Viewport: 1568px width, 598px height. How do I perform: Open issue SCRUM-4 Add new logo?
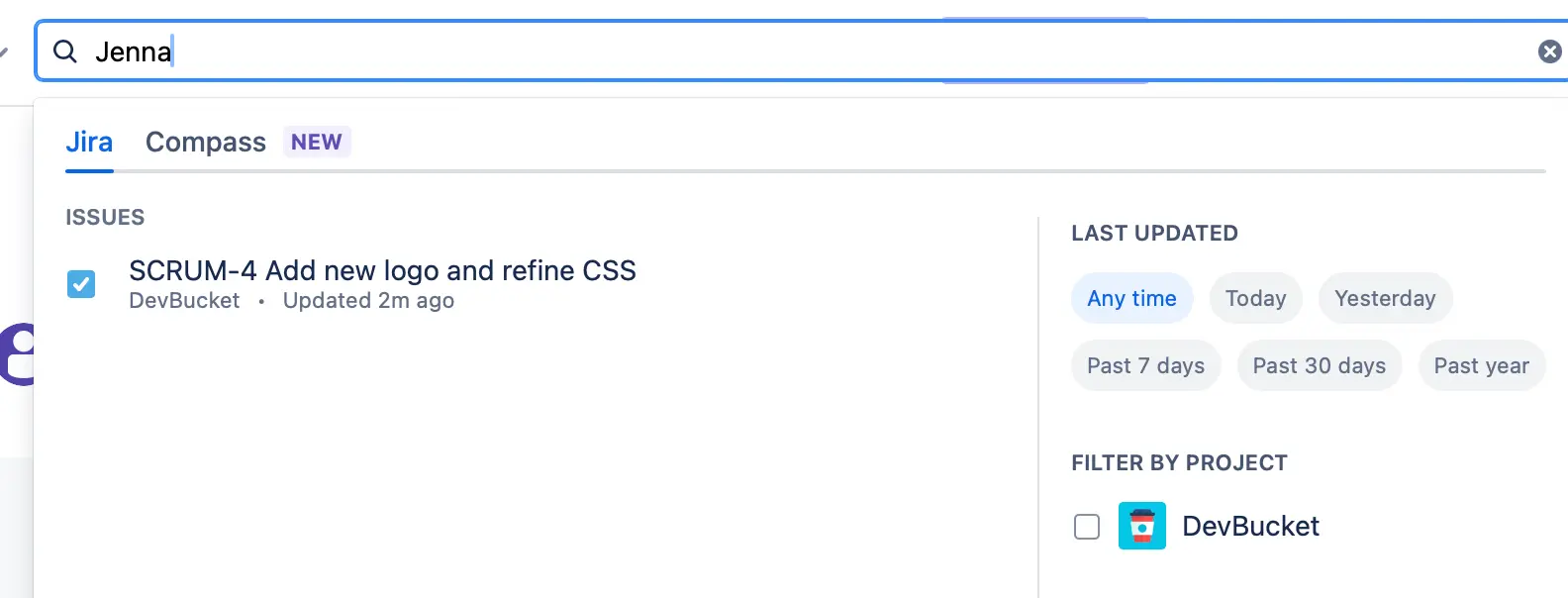tap(382, 270)
